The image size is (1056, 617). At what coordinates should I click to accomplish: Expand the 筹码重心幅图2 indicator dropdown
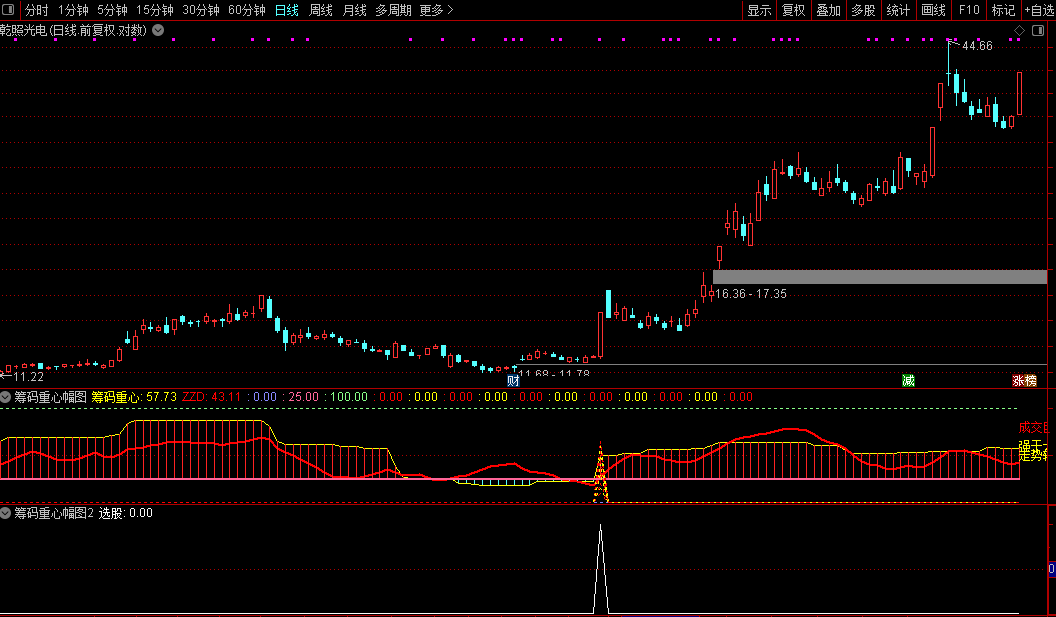pyautogui.click(x=7, y=513)
